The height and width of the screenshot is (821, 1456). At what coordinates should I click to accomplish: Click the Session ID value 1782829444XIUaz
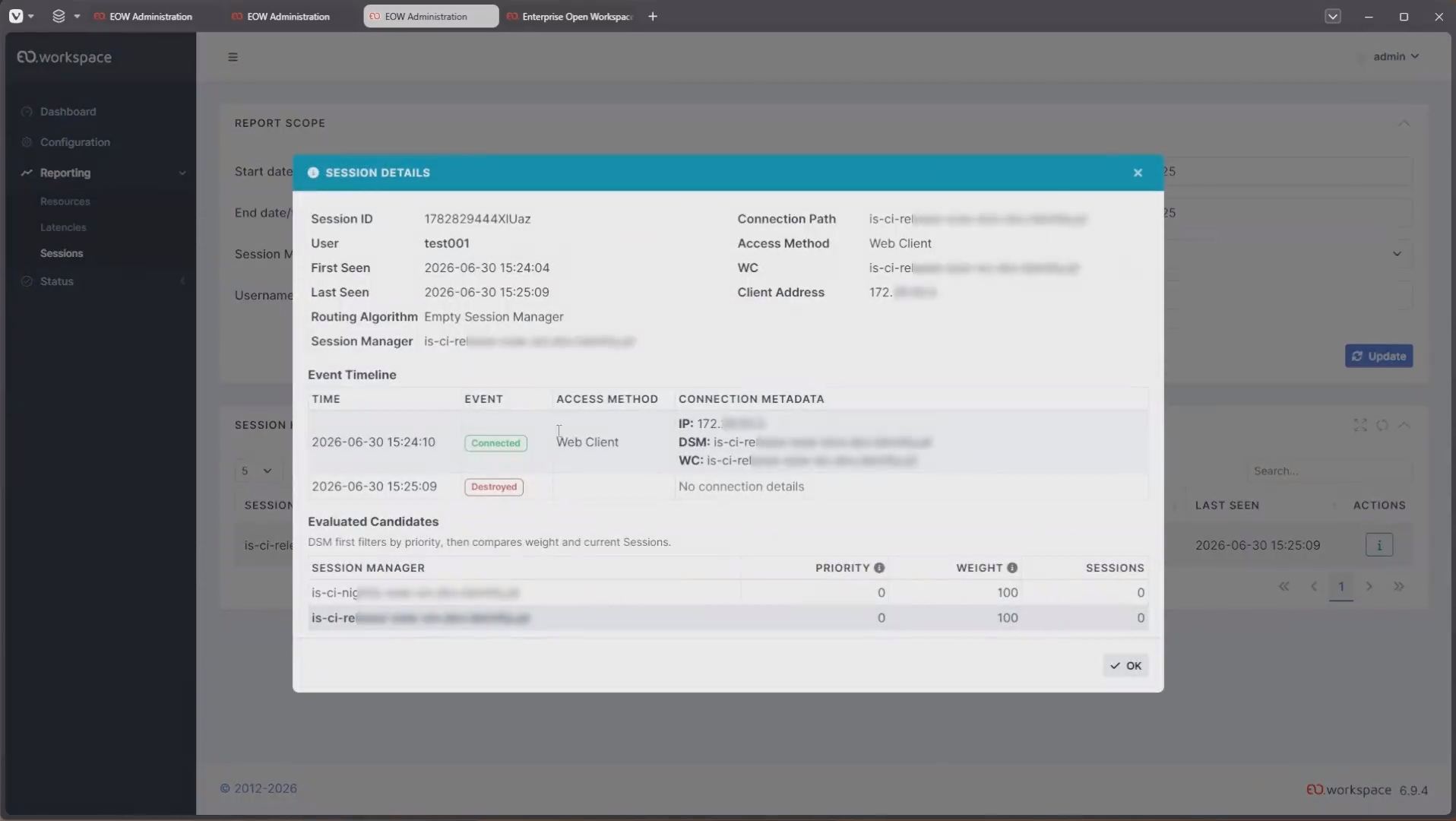click(x=477, y=219)
